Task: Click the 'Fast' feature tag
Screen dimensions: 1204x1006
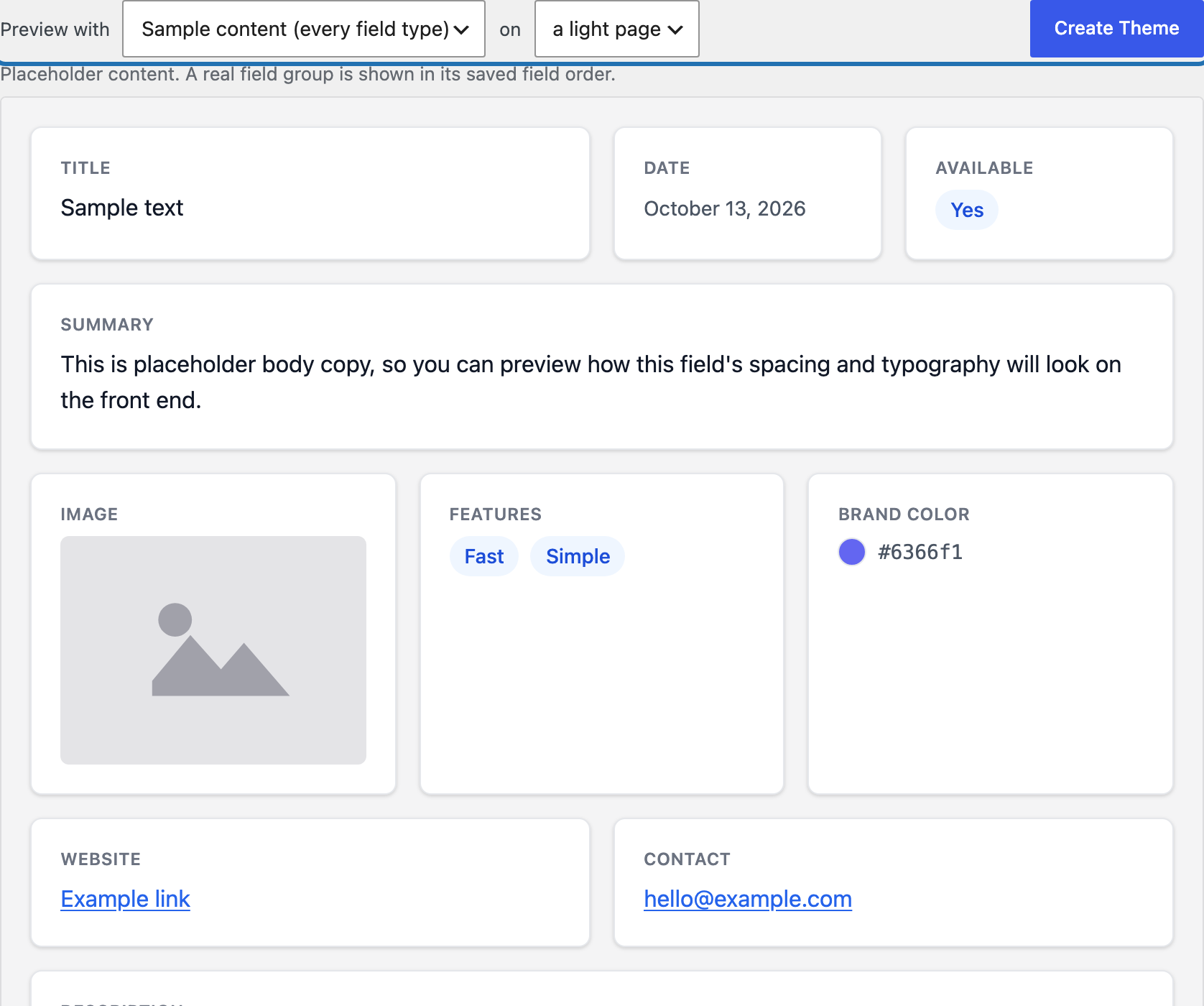Action: tap(484, 556)
